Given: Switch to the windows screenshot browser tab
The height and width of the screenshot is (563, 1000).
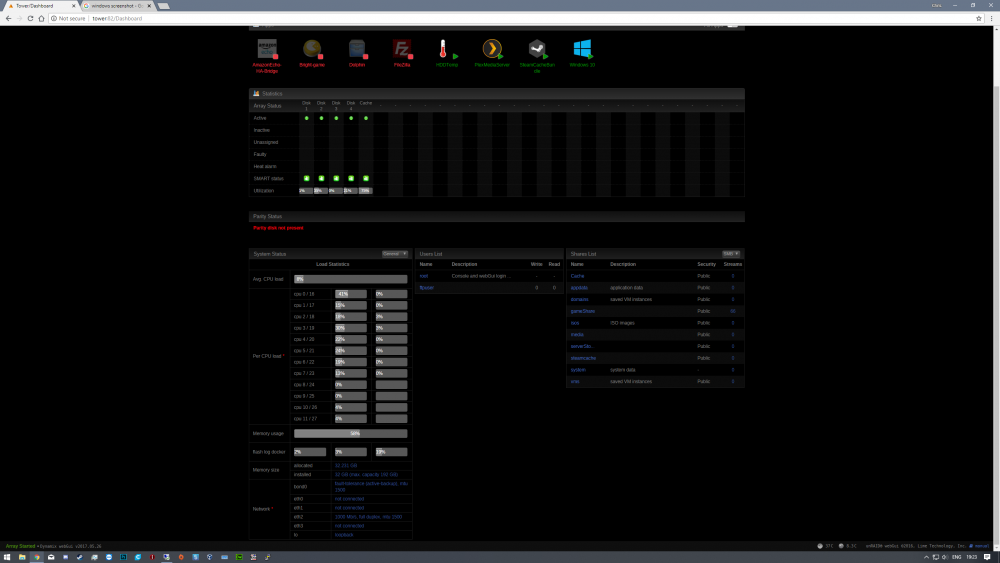Looking at the screenshot, I should tap(117, 6).
